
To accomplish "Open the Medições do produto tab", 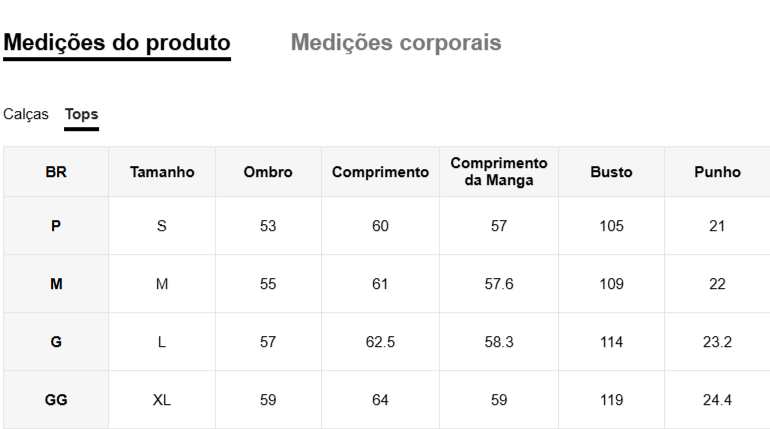I will click(x=117, y=43).
